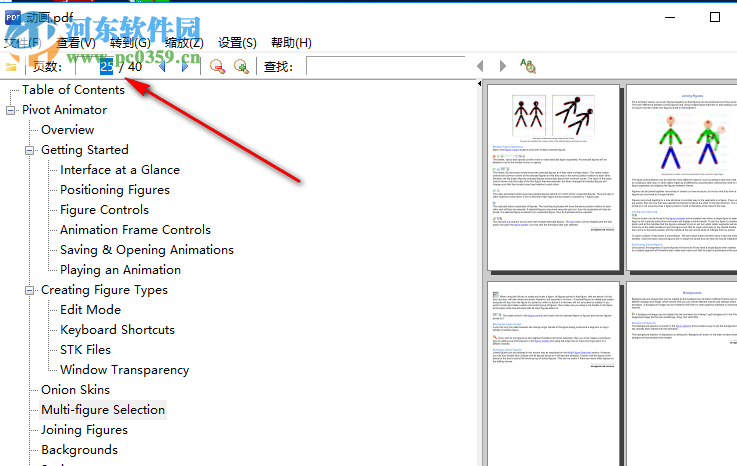
Task: Collapse the Creating Figure Types node
Action: click(30, 291)
